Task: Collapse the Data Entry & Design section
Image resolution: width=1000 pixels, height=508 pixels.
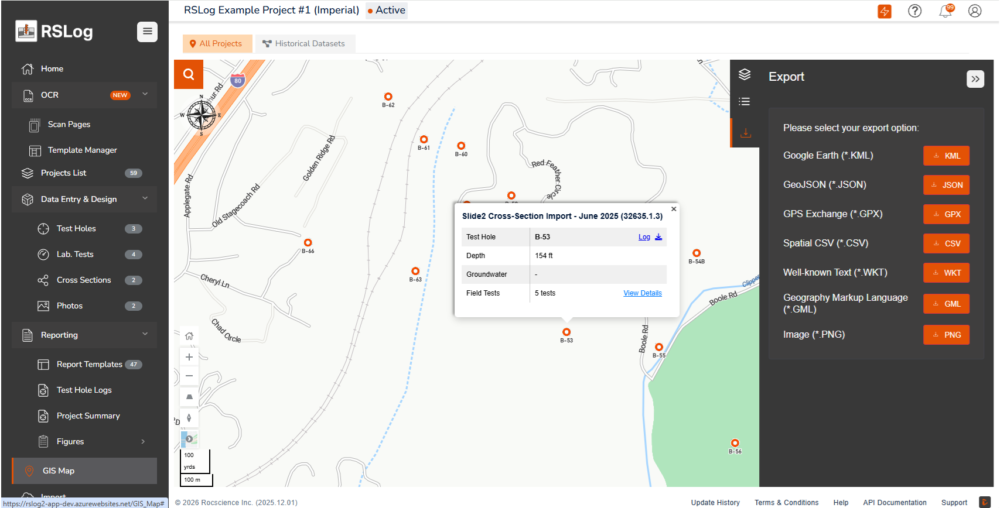Action: [x=145, y=199]
